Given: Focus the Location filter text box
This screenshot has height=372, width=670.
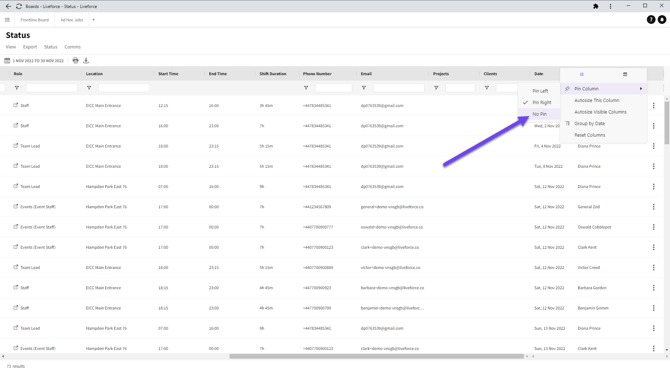Looking at the screenshot, I should 124,88.
